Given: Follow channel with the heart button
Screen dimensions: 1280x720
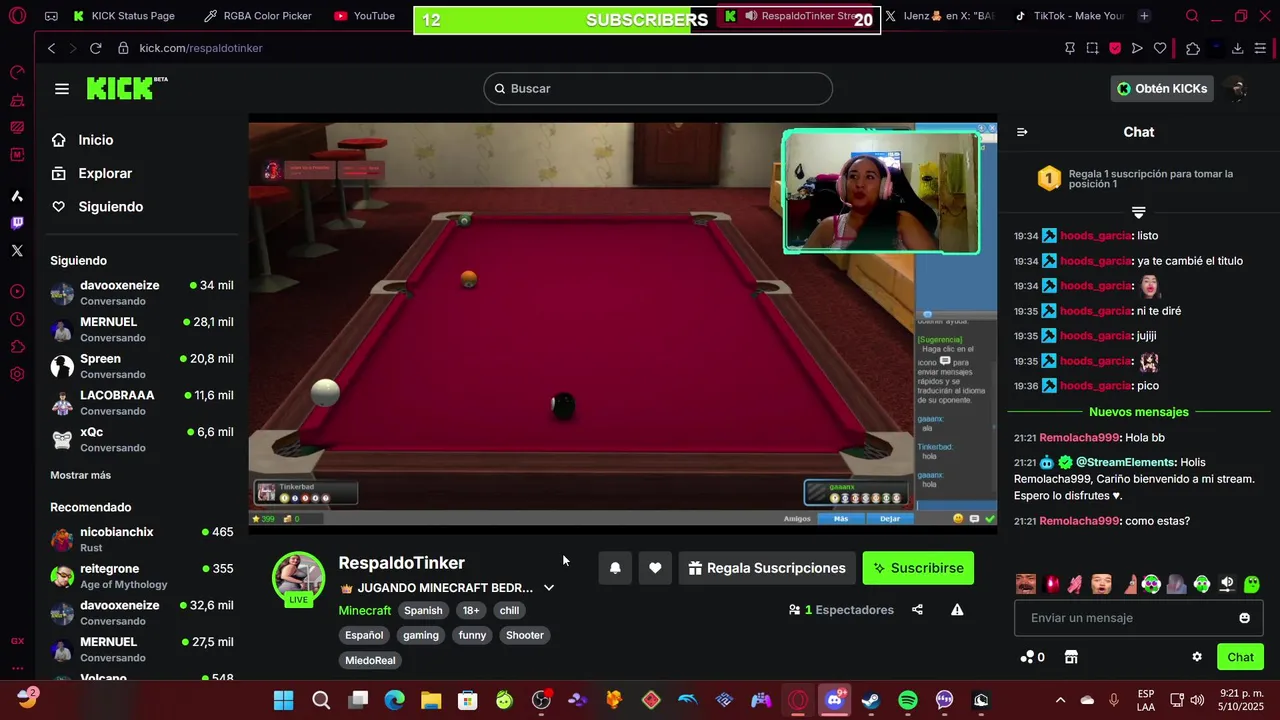Looking at the screenshot, I should pos(655,568).
